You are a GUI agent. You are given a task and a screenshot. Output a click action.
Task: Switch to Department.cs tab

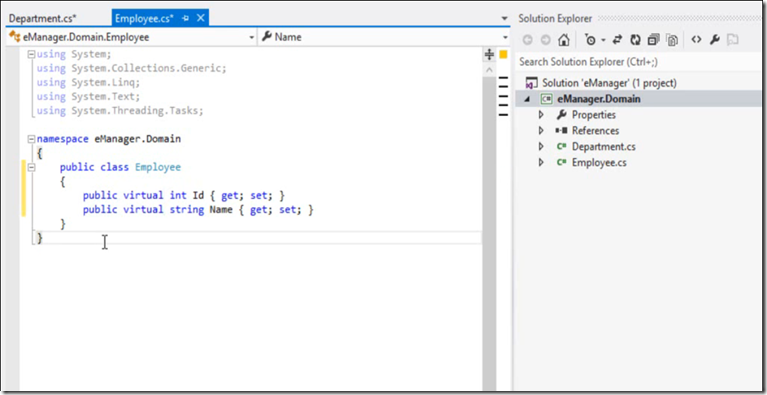tap(43, 19)
